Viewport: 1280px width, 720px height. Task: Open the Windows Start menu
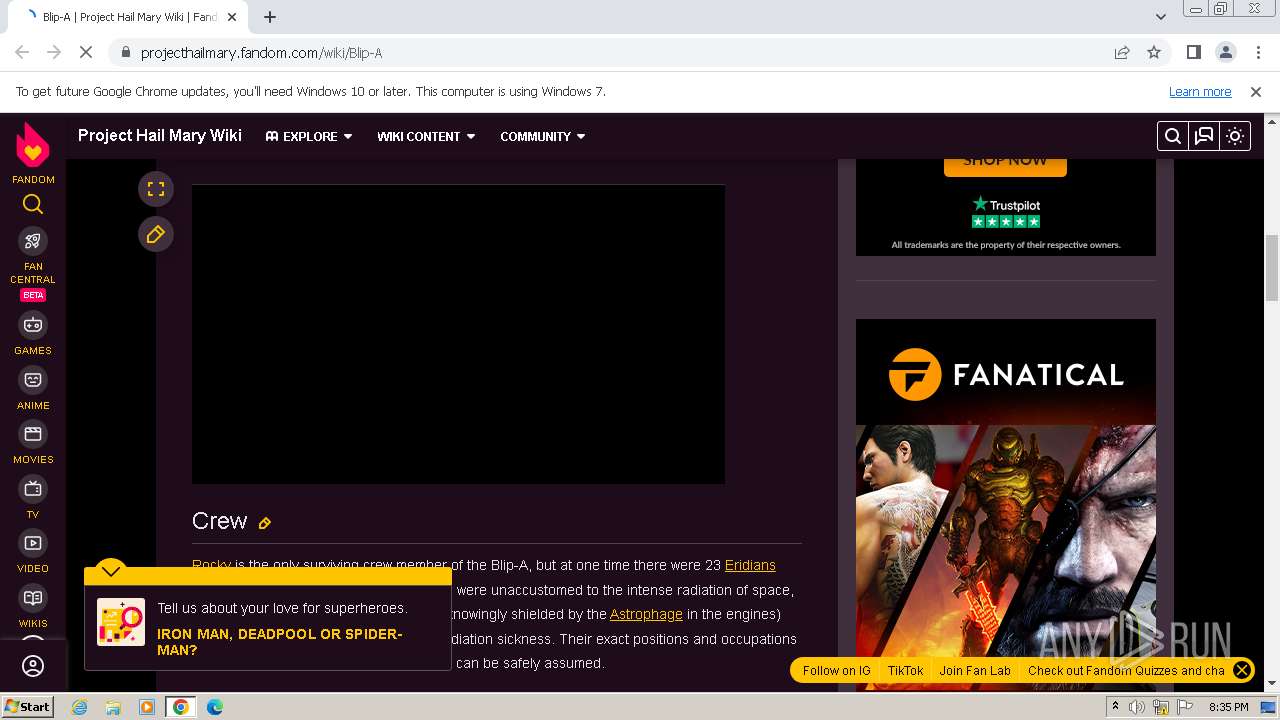[27, 707]
